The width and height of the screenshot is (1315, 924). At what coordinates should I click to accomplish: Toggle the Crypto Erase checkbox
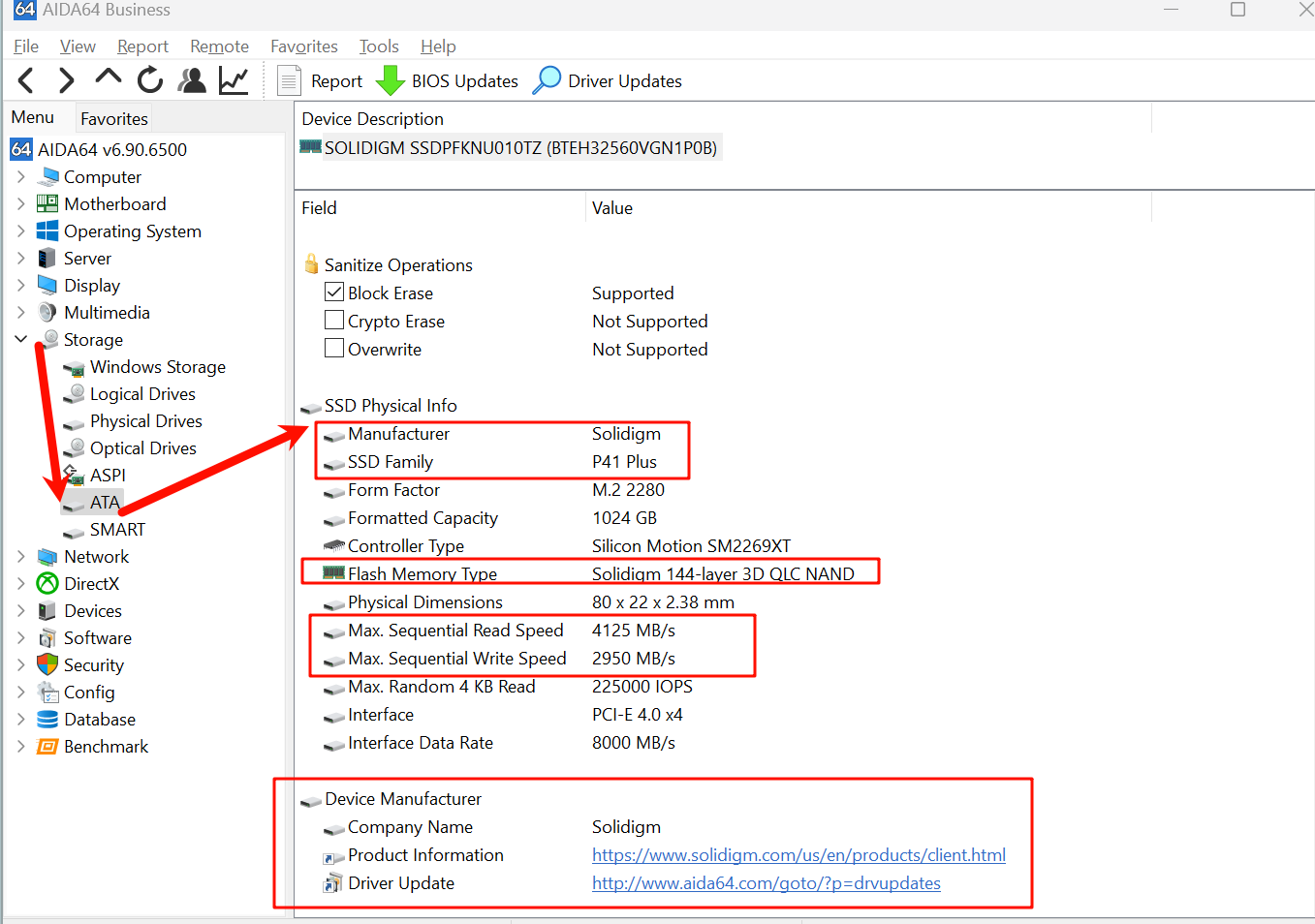(x=334, y=320)
